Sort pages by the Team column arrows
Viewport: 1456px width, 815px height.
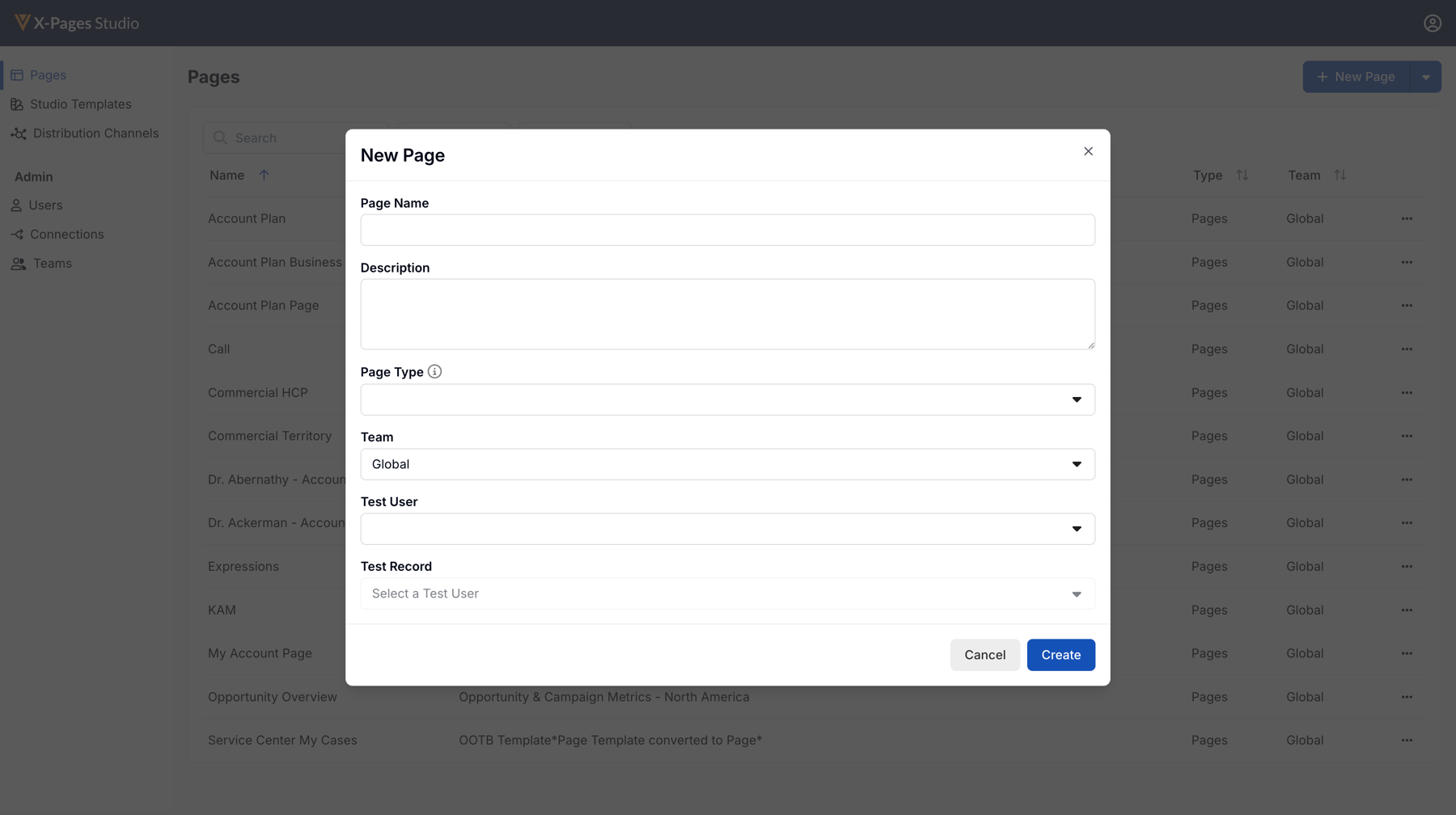[1340, 175]
